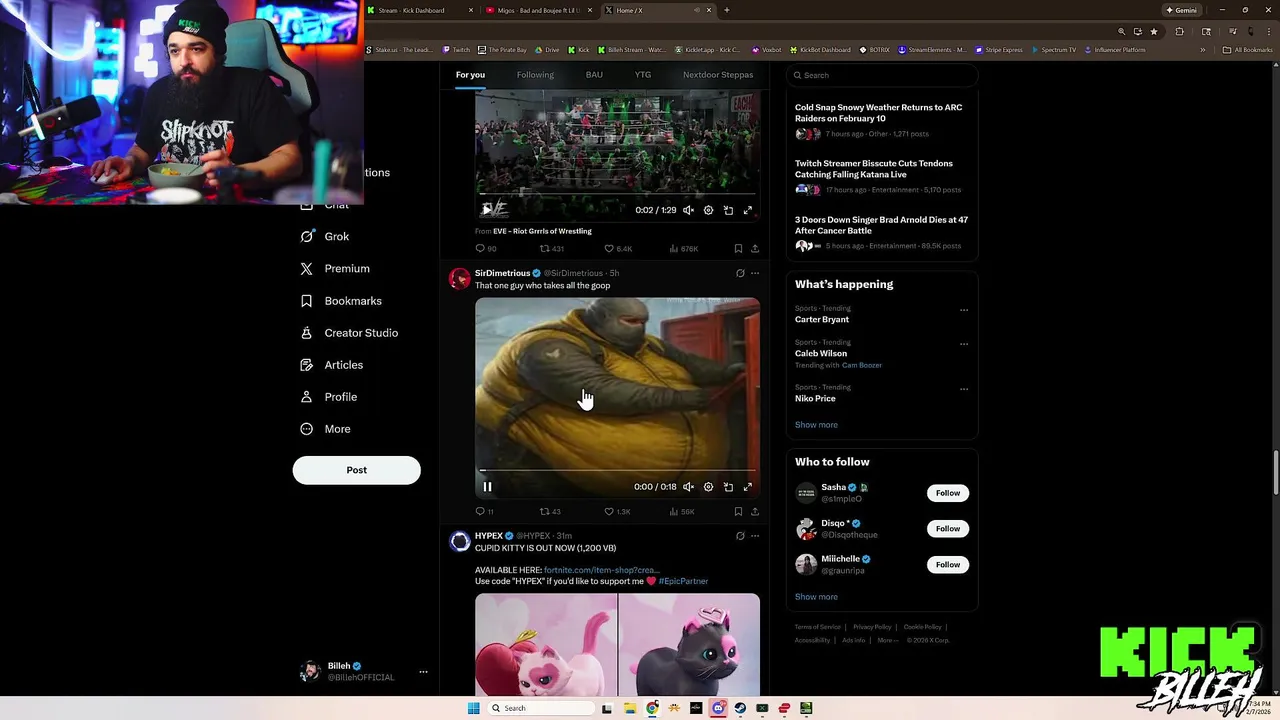Like the EVE wrestling post
The width and height of the screenshot is (1280, 720).
[x=618, y=249]
